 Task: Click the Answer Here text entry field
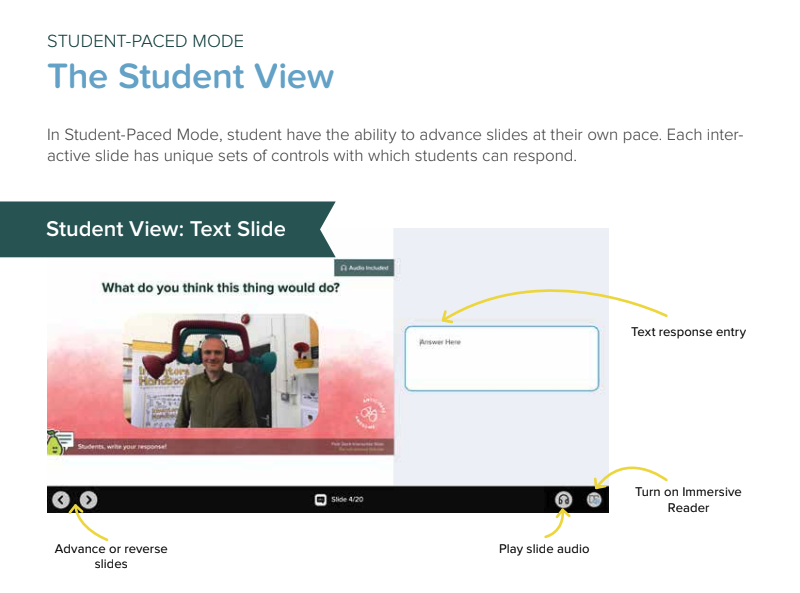500,358
